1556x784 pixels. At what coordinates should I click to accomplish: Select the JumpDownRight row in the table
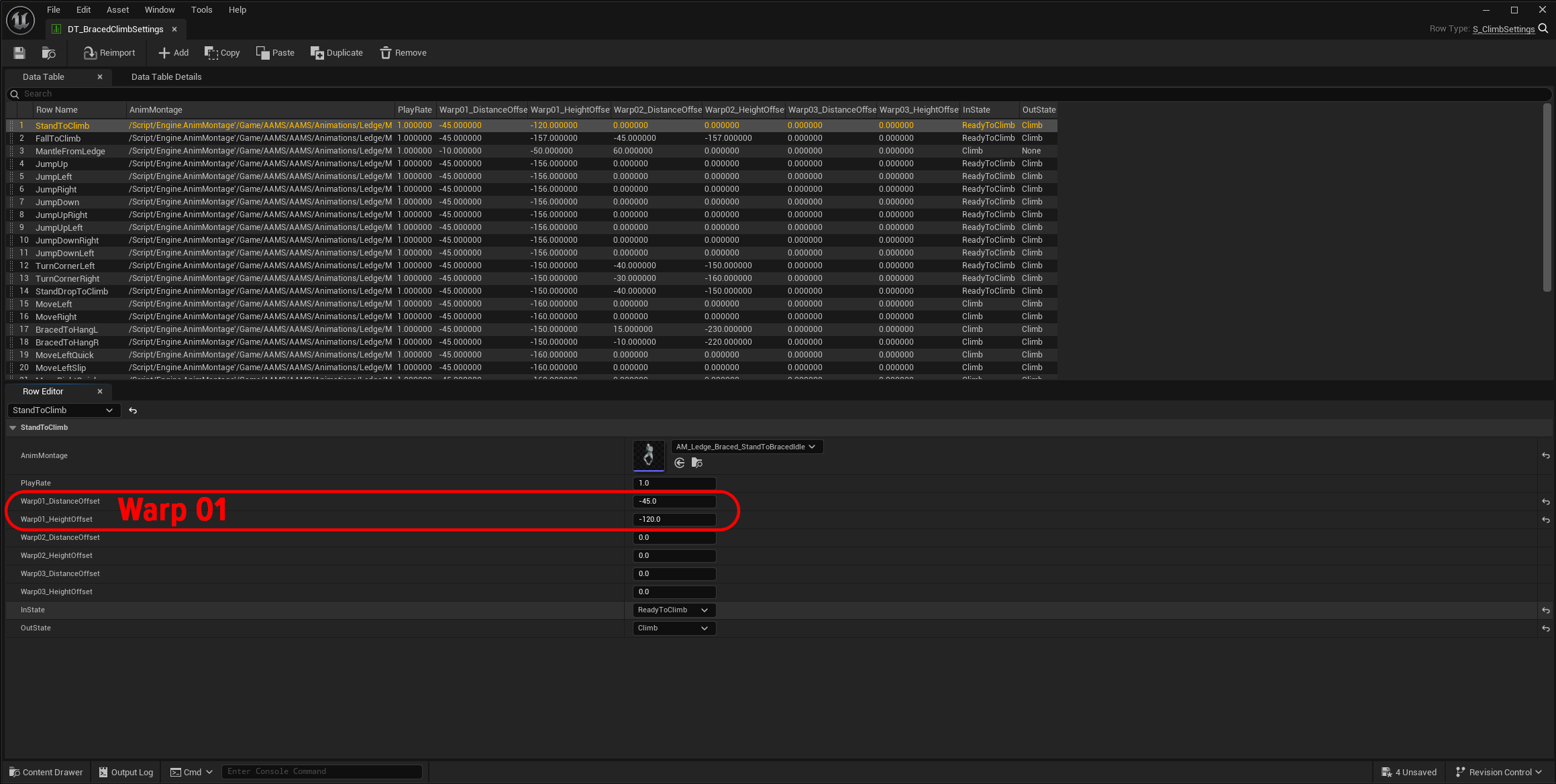pos(67,239)
